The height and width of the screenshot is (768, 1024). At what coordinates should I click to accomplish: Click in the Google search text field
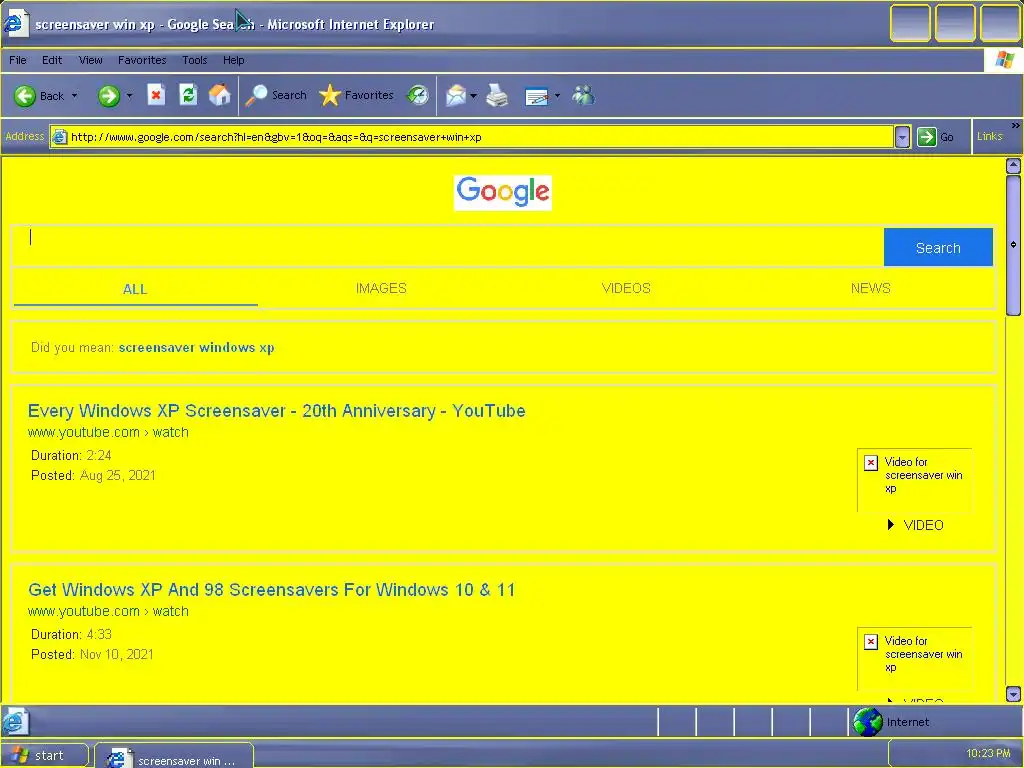point(448,247)
